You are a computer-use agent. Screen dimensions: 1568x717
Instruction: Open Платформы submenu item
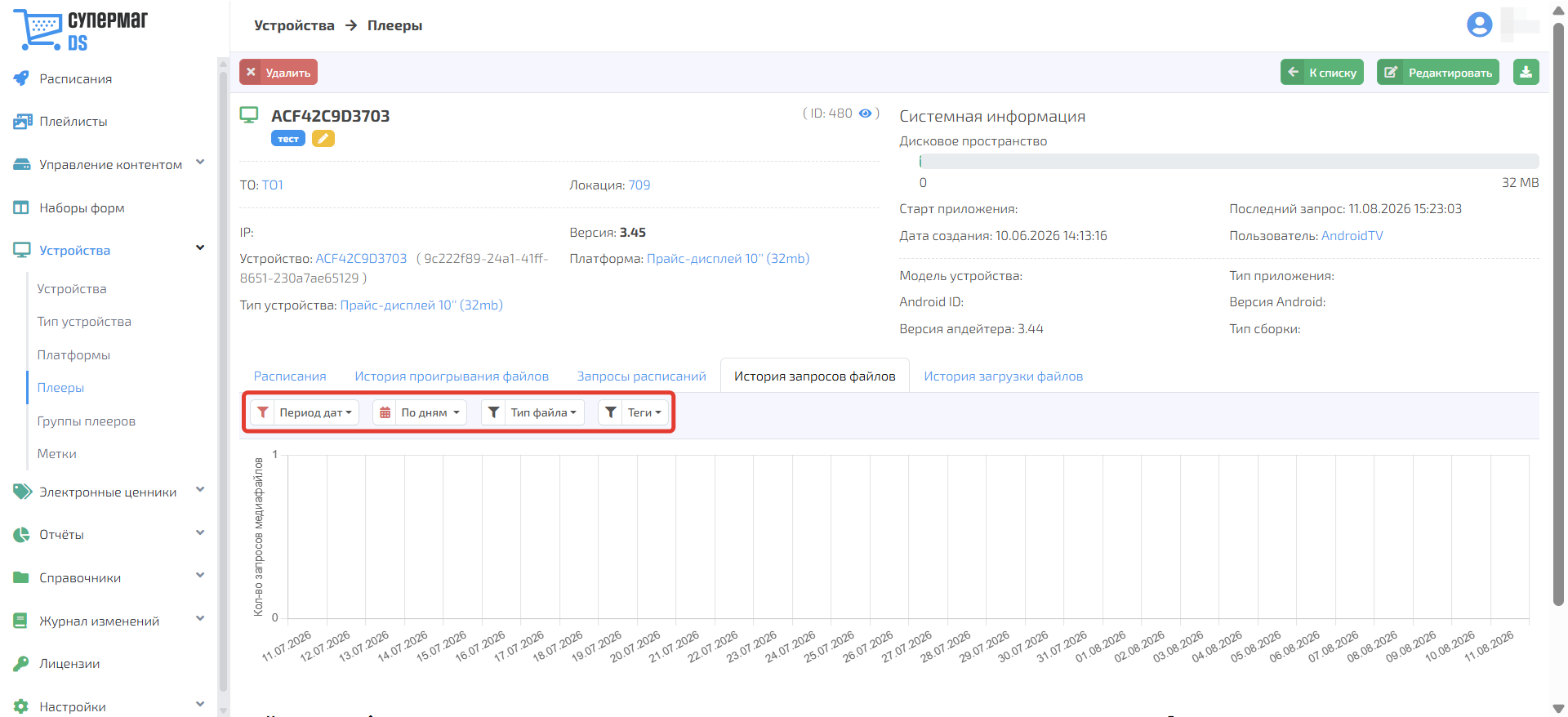tap(73, 355)
